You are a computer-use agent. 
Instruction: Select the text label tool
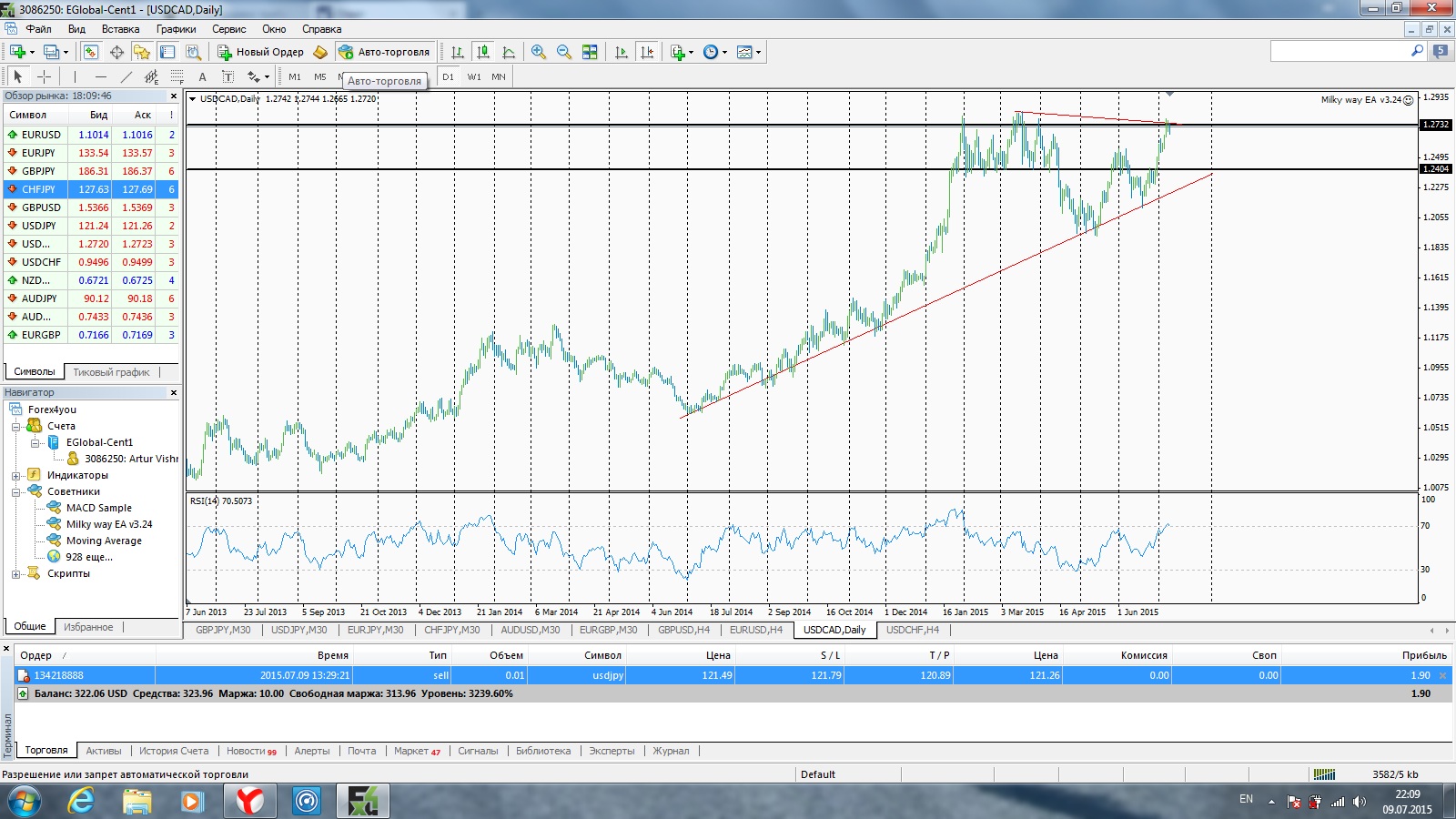pyautogui.click(x=202, y=76)
